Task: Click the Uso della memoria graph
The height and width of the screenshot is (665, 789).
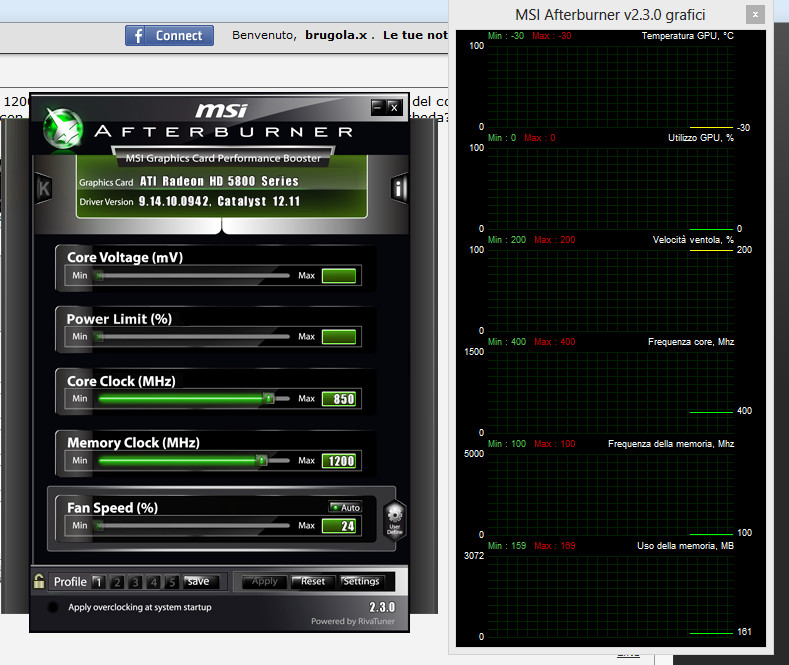Action: (610, 597)
